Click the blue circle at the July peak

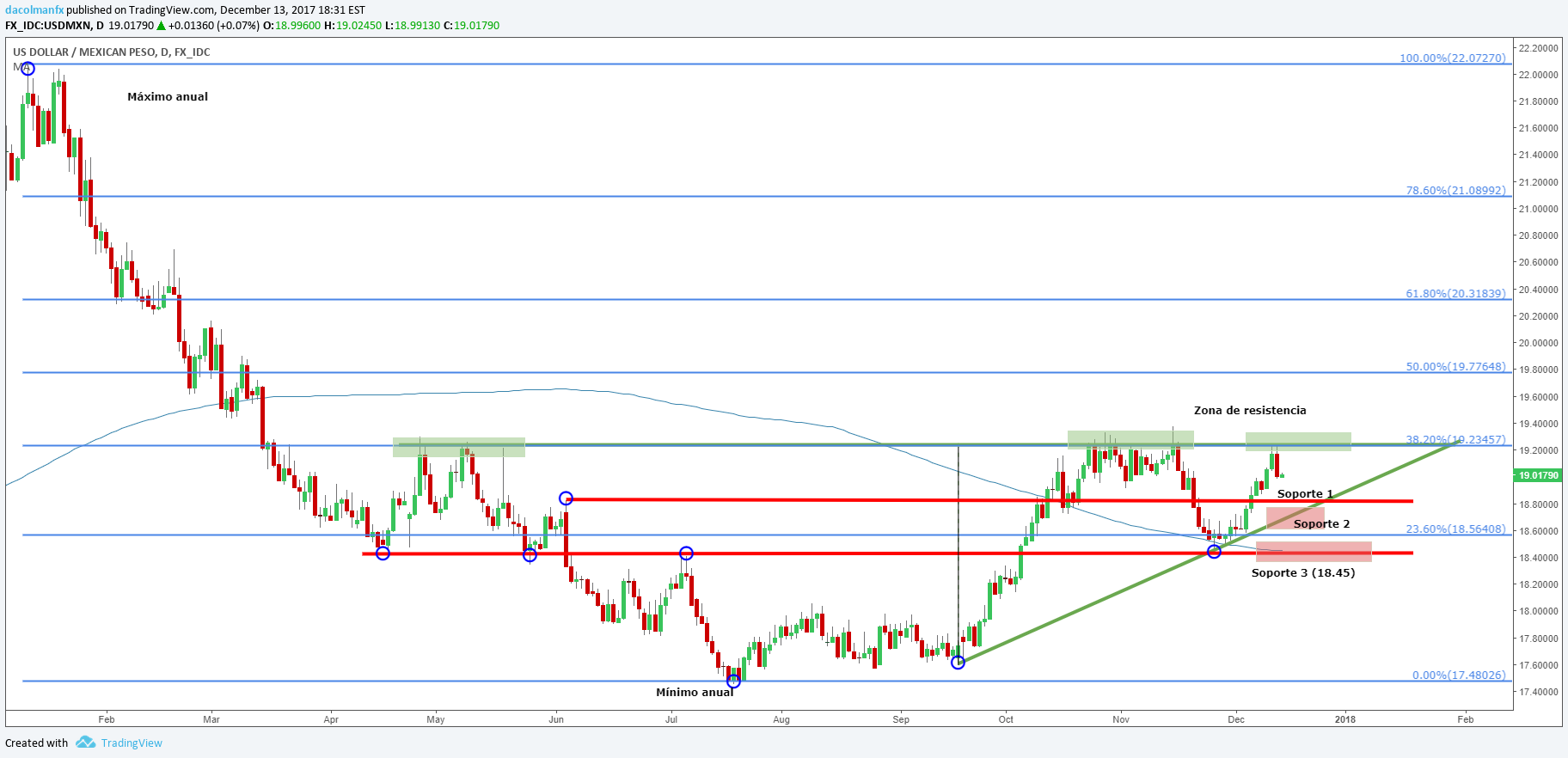pos(686,553)
